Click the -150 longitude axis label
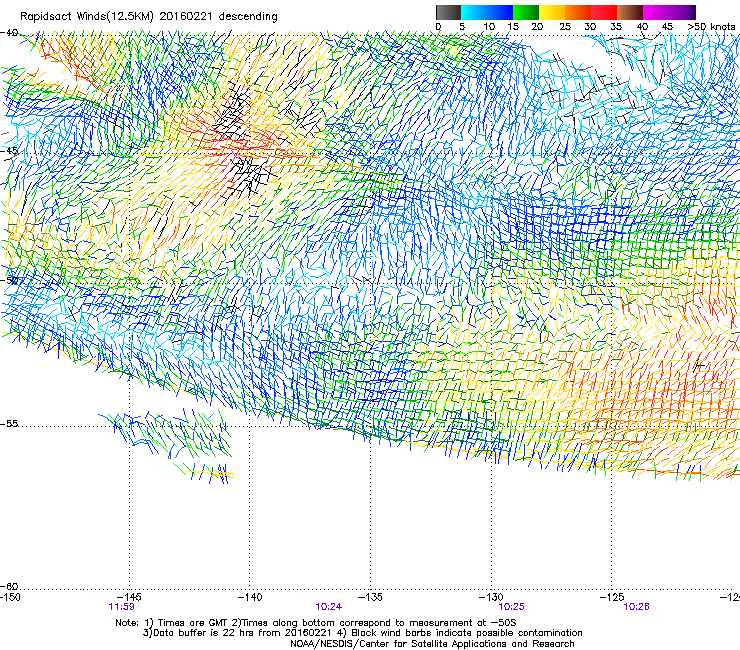The height and width of the screenshot is (650, 740). (x=10, y=597)
